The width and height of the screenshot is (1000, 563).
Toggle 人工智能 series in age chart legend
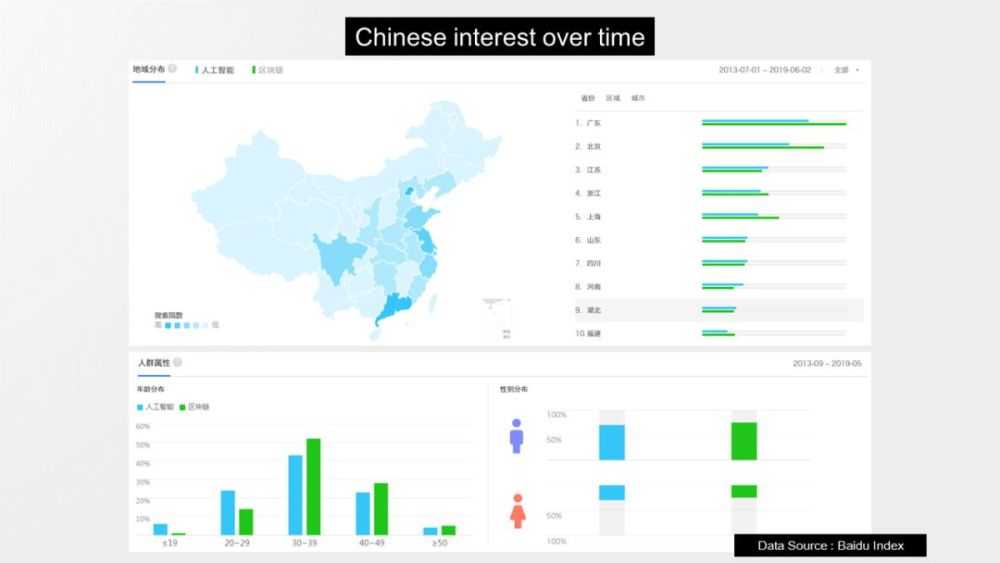[x=155, y=407]
